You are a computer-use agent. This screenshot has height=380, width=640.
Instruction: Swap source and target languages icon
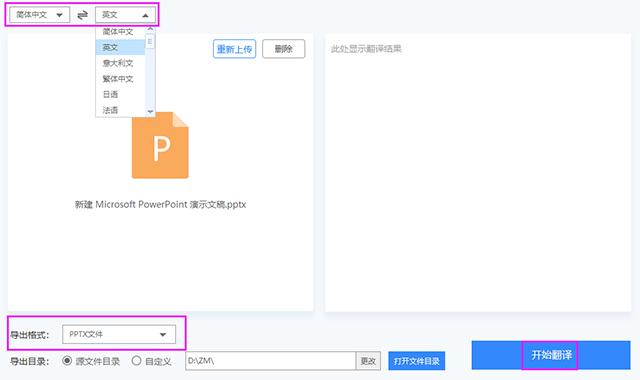tap(82, 15)
